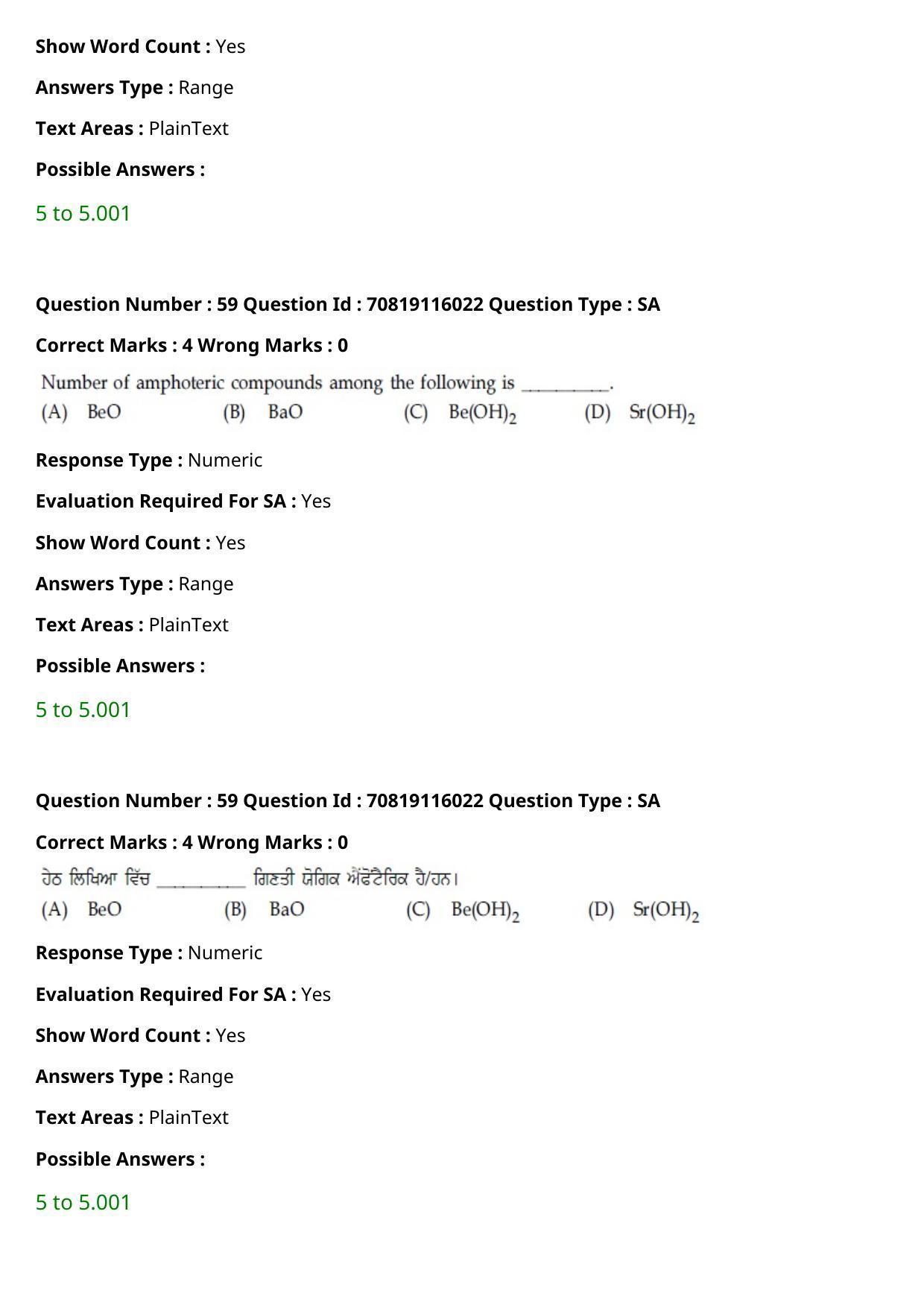Click the top green answer 5 to 5.001
This screenshot has width=924, height=1308.
83,213
